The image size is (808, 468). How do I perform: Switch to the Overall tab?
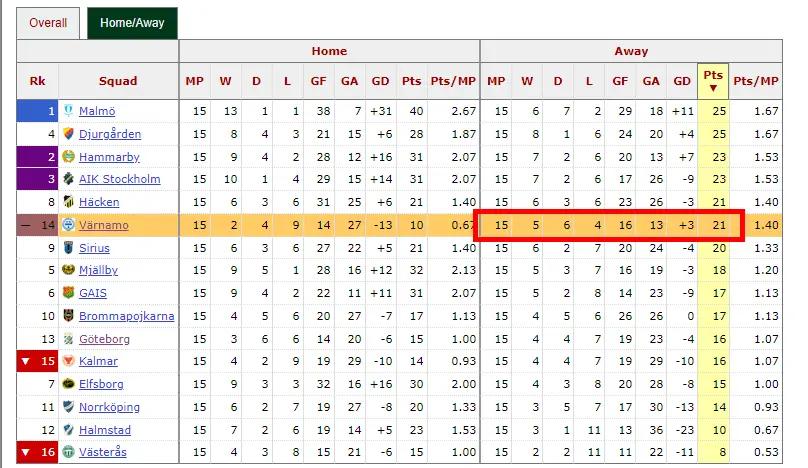point(48,23)
